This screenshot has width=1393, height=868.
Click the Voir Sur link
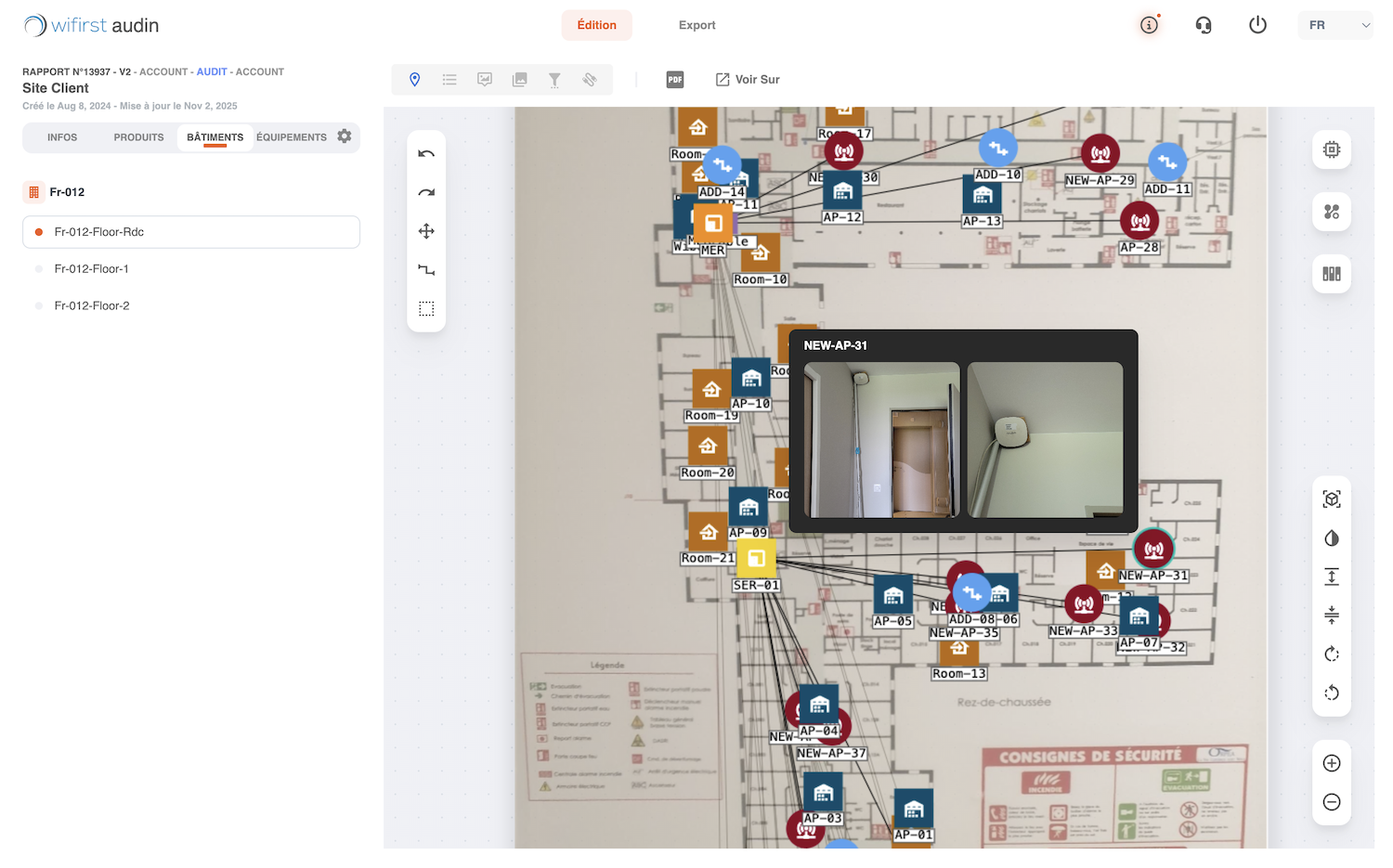tap(748, 80)
